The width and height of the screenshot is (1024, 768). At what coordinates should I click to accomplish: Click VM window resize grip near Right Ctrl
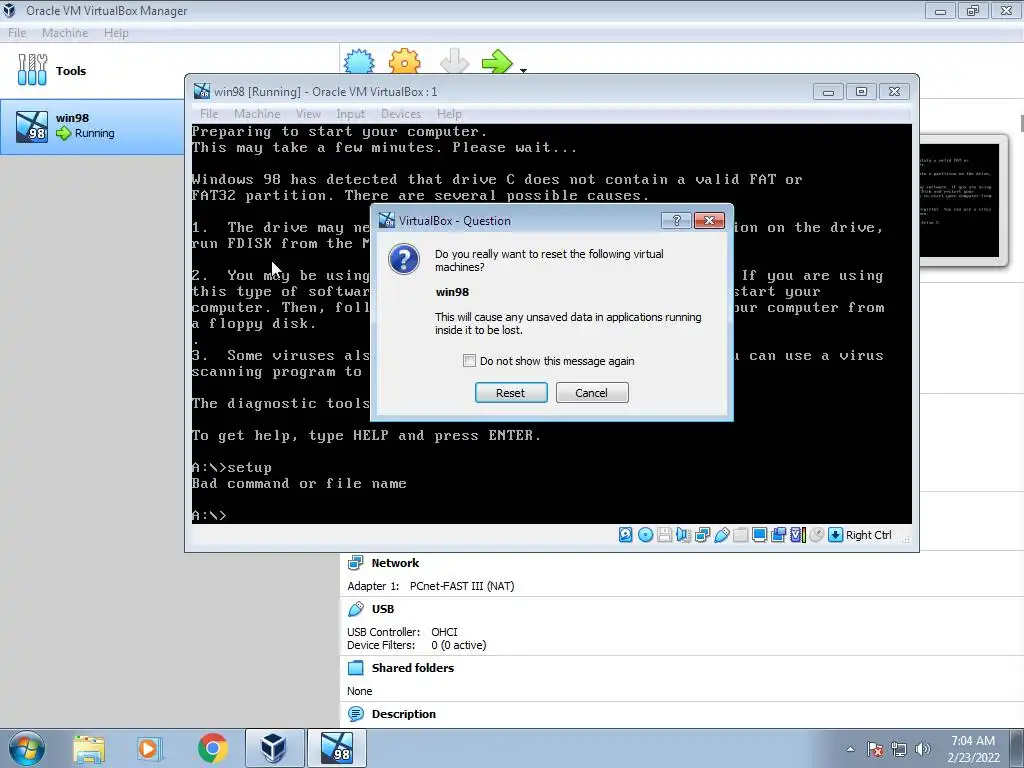906,539
